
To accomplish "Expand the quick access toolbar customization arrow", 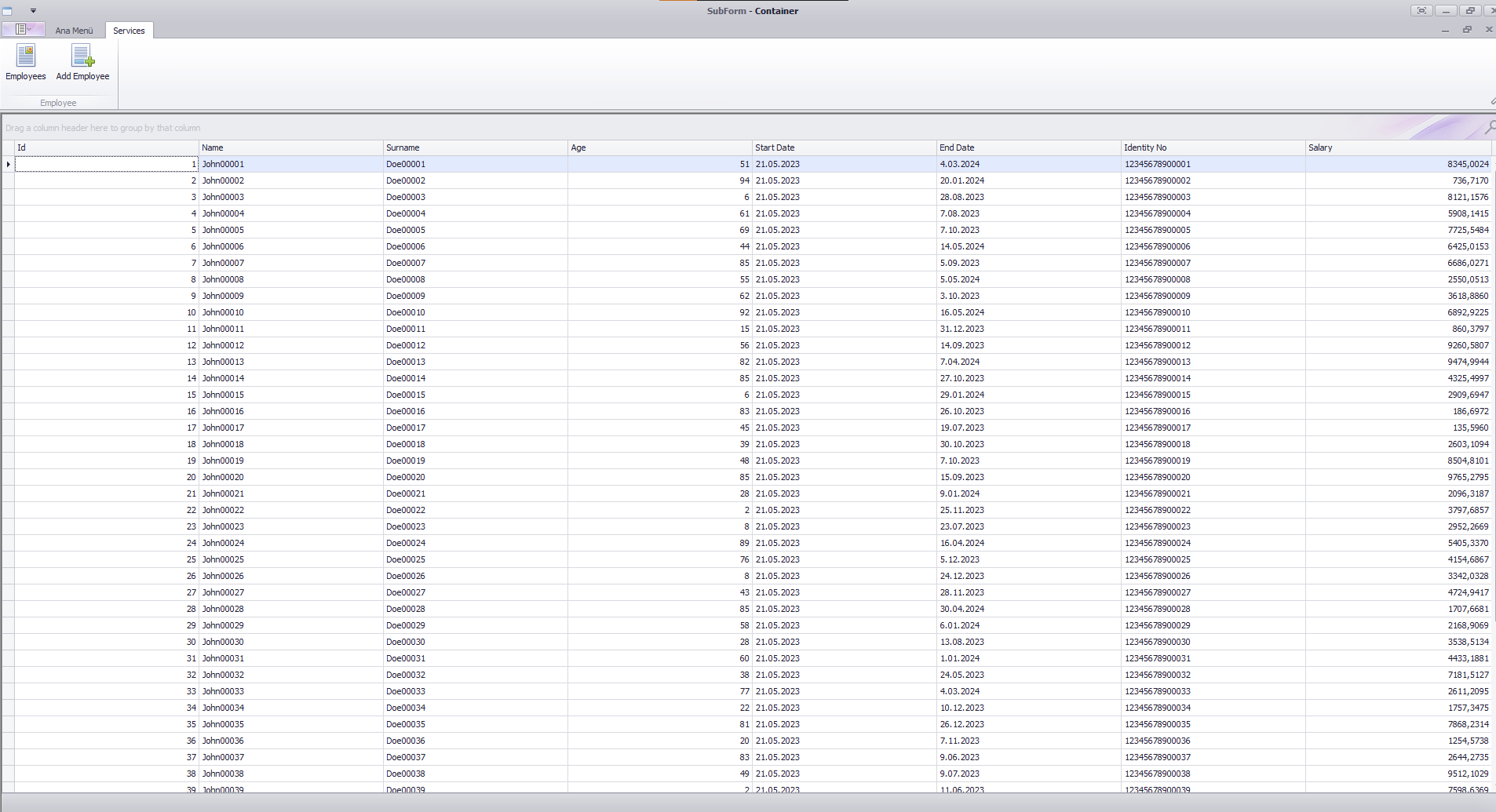I will point(32,10).
